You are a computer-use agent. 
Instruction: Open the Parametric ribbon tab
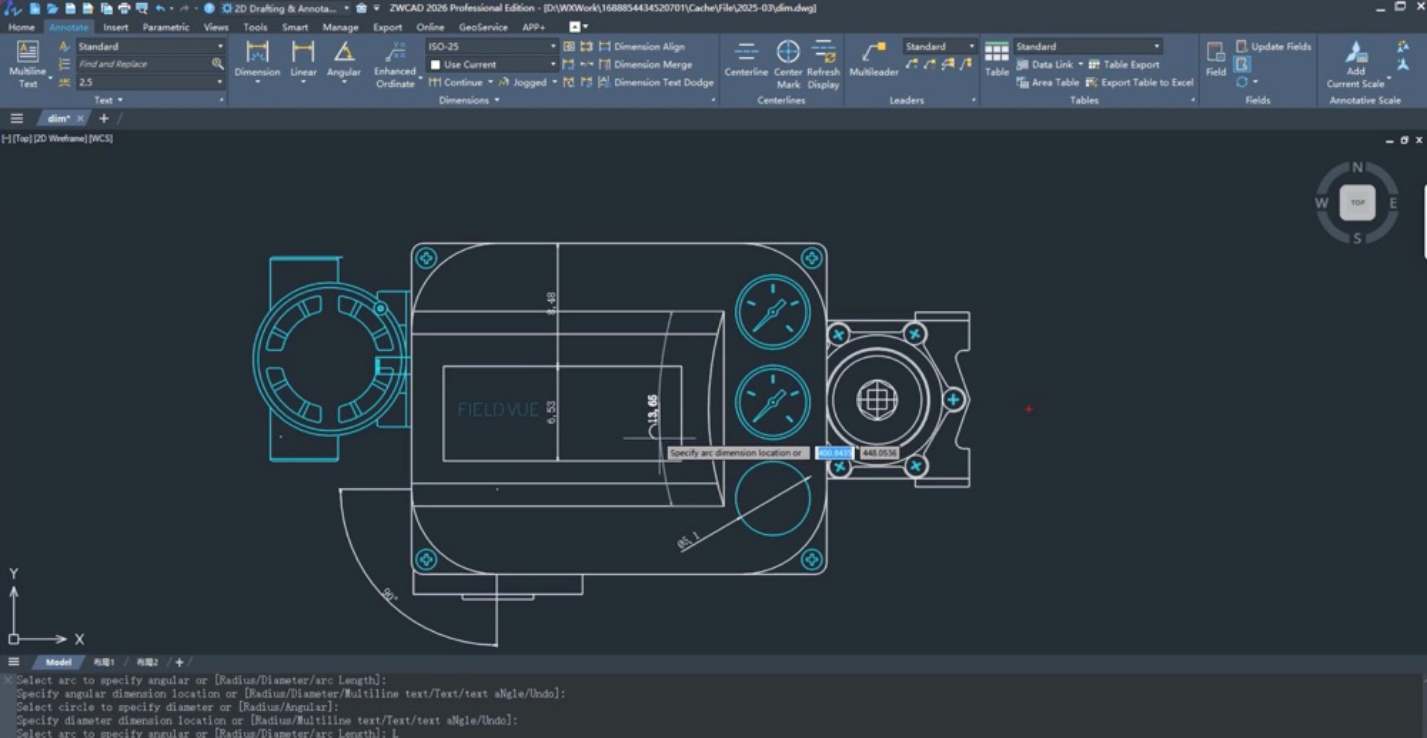tap(165, 27)
